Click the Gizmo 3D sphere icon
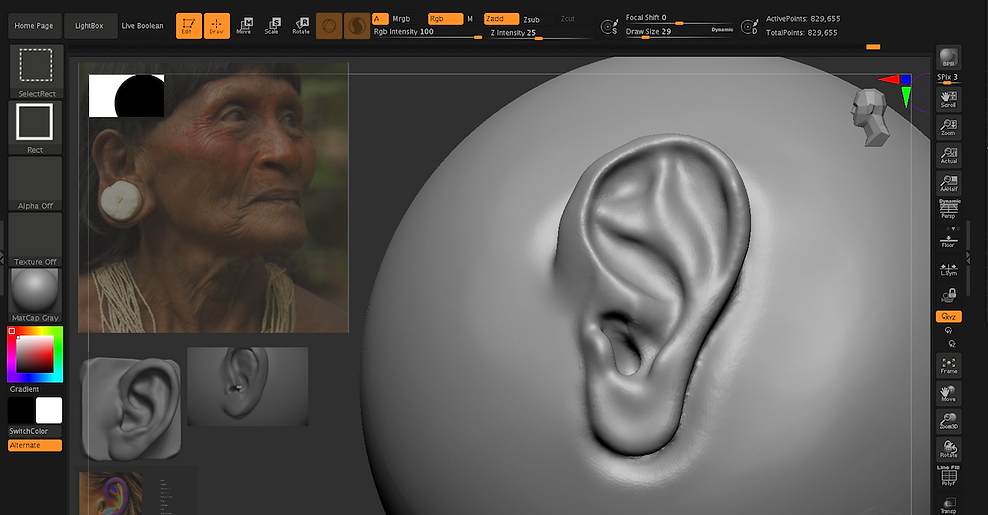This screenshot has width=988, height=515. click(x=329, y=26)
